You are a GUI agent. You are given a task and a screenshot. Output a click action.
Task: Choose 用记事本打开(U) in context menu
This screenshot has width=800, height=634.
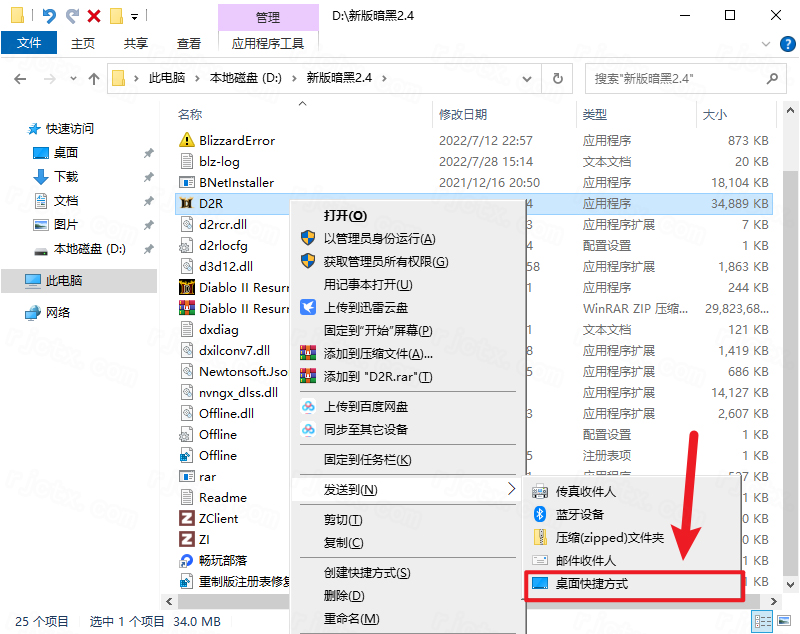tap(368, 284)
